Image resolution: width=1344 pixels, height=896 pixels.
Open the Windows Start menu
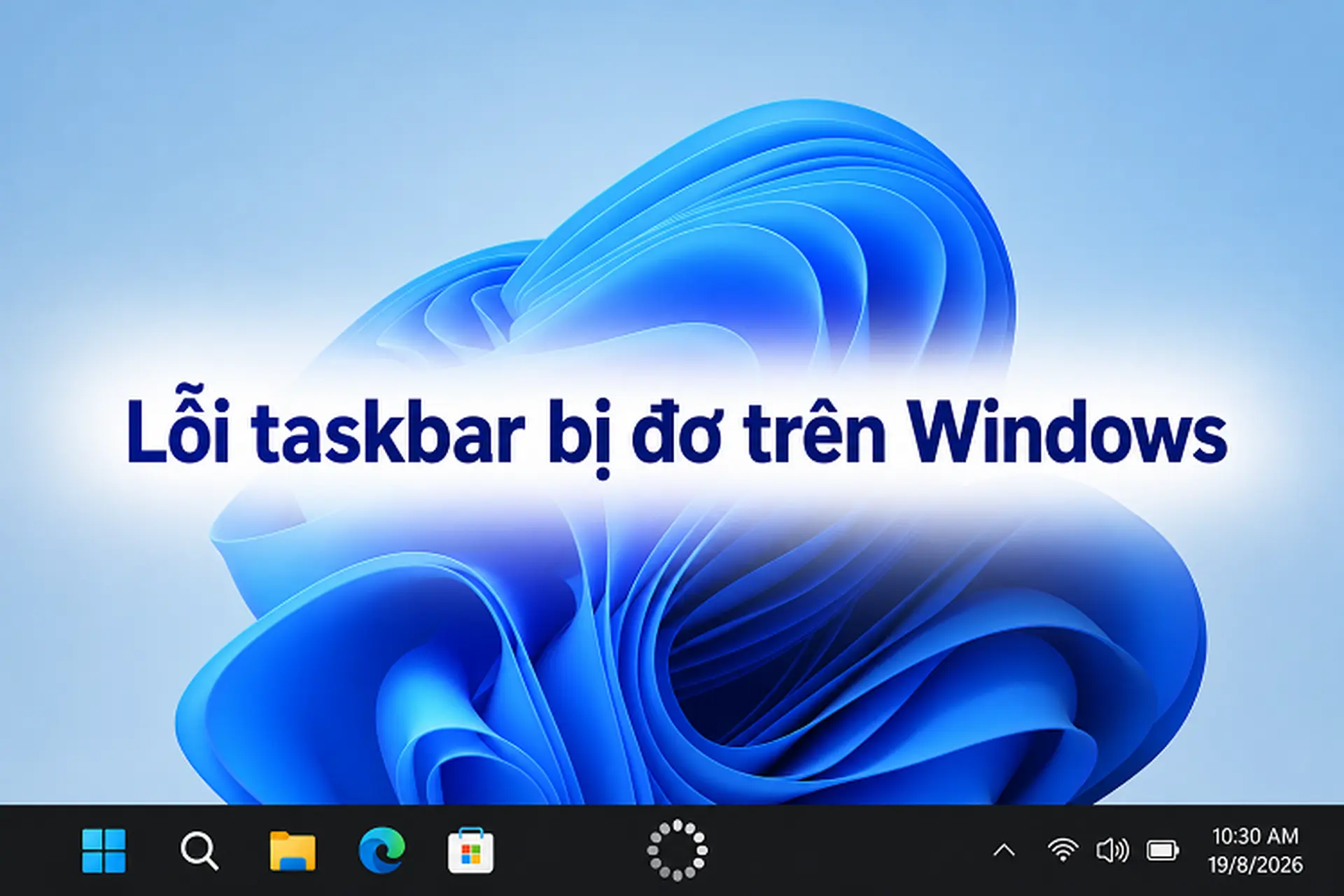[104, 850]
